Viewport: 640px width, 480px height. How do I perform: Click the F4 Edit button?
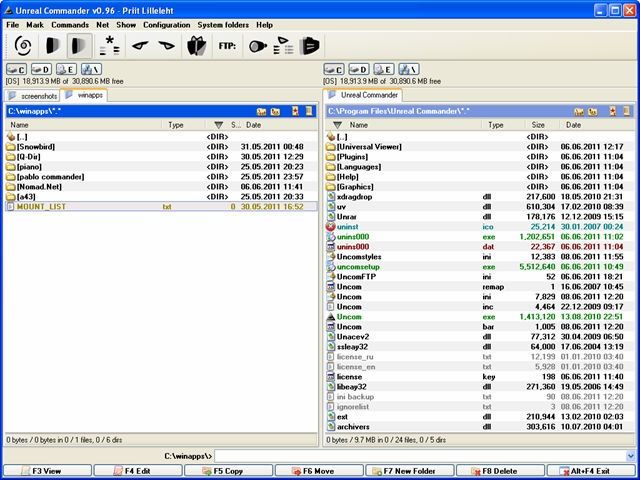coord(138,471)
